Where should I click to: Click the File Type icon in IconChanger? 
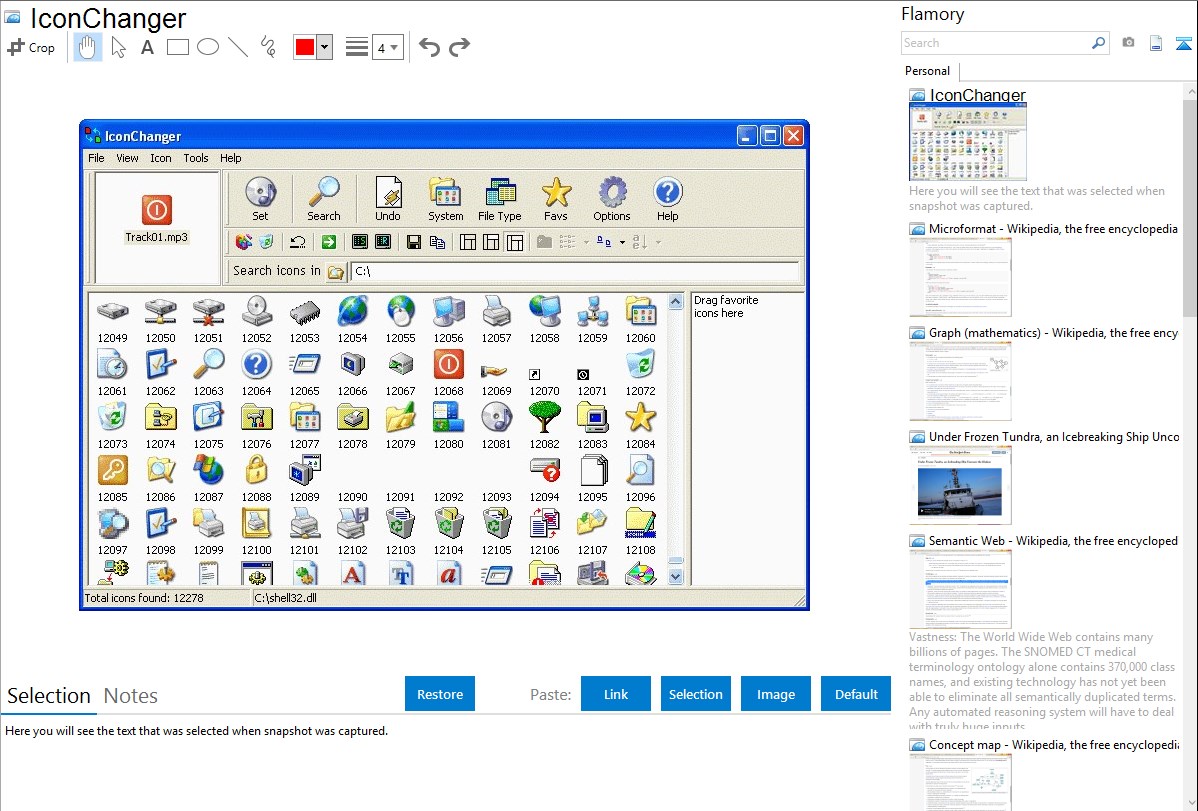500,199
